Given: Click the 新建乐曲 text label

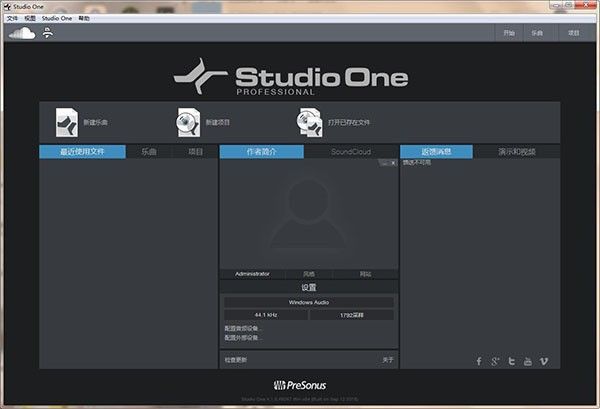Looking at the screenshot, I should click(x=95, y=122).
